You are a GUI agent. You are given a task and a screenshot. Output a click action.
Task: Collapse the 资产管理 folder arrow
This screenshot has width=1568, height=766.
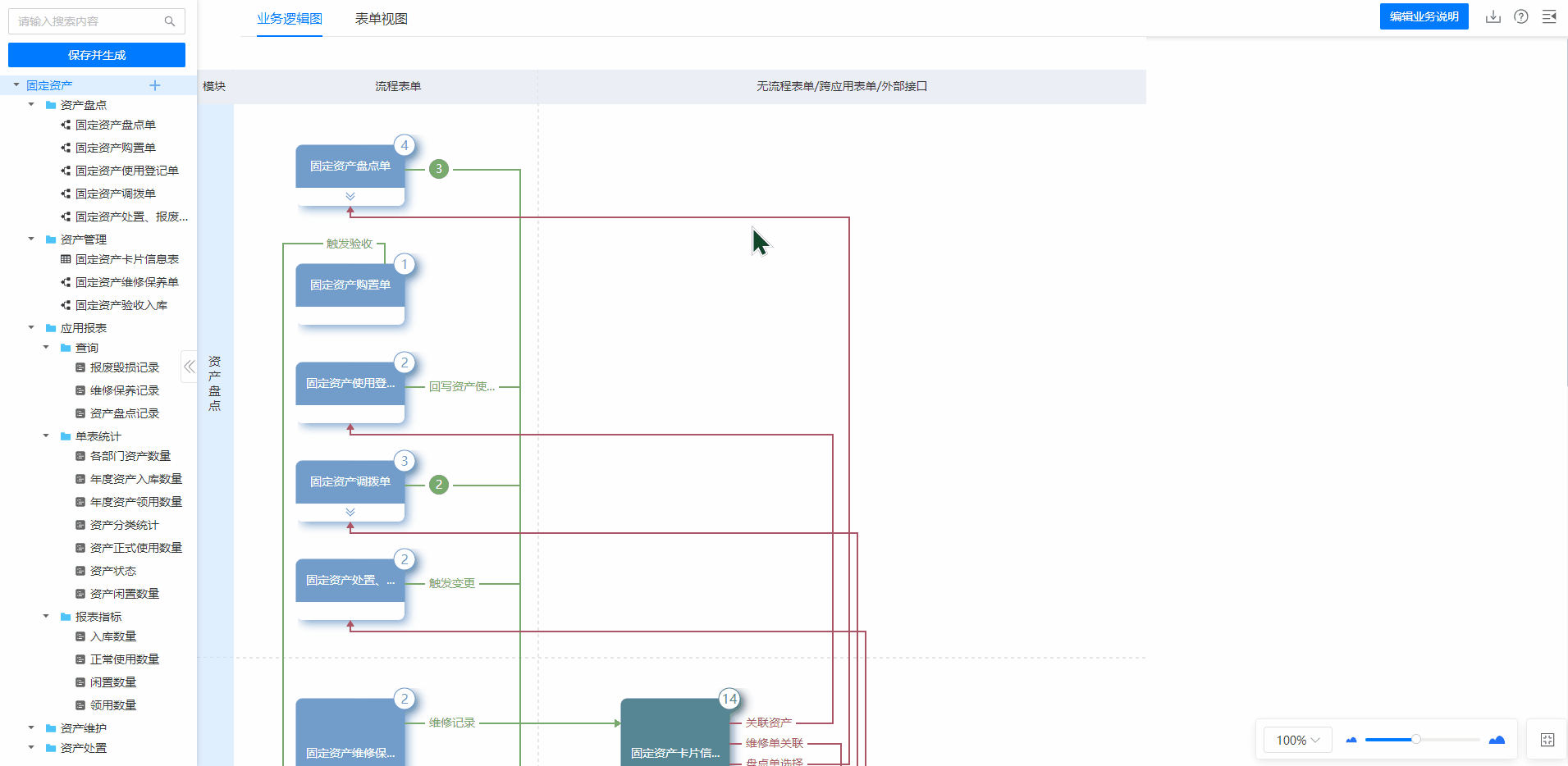pyautogui.click(x=31, y=239)
